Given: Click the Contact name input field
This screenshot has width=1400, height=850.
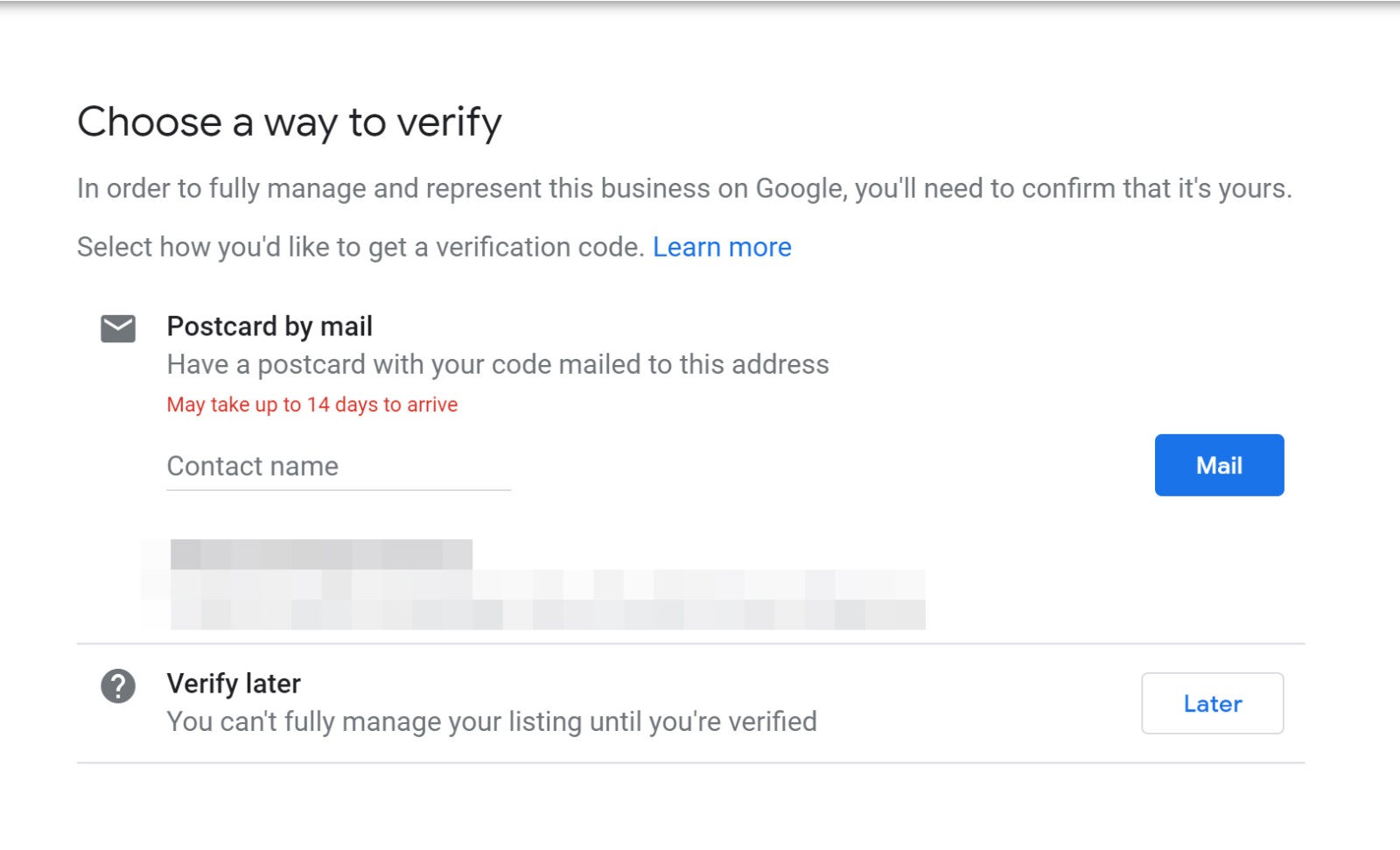Looking at the screenshot, I should click(337, 466).
